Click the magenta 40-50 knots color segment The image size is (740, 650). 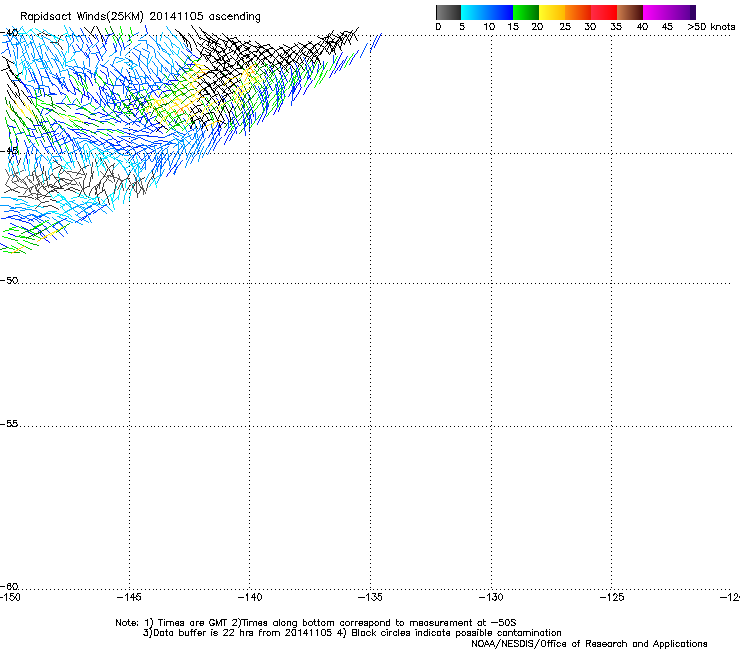click(x=669, y=12)
